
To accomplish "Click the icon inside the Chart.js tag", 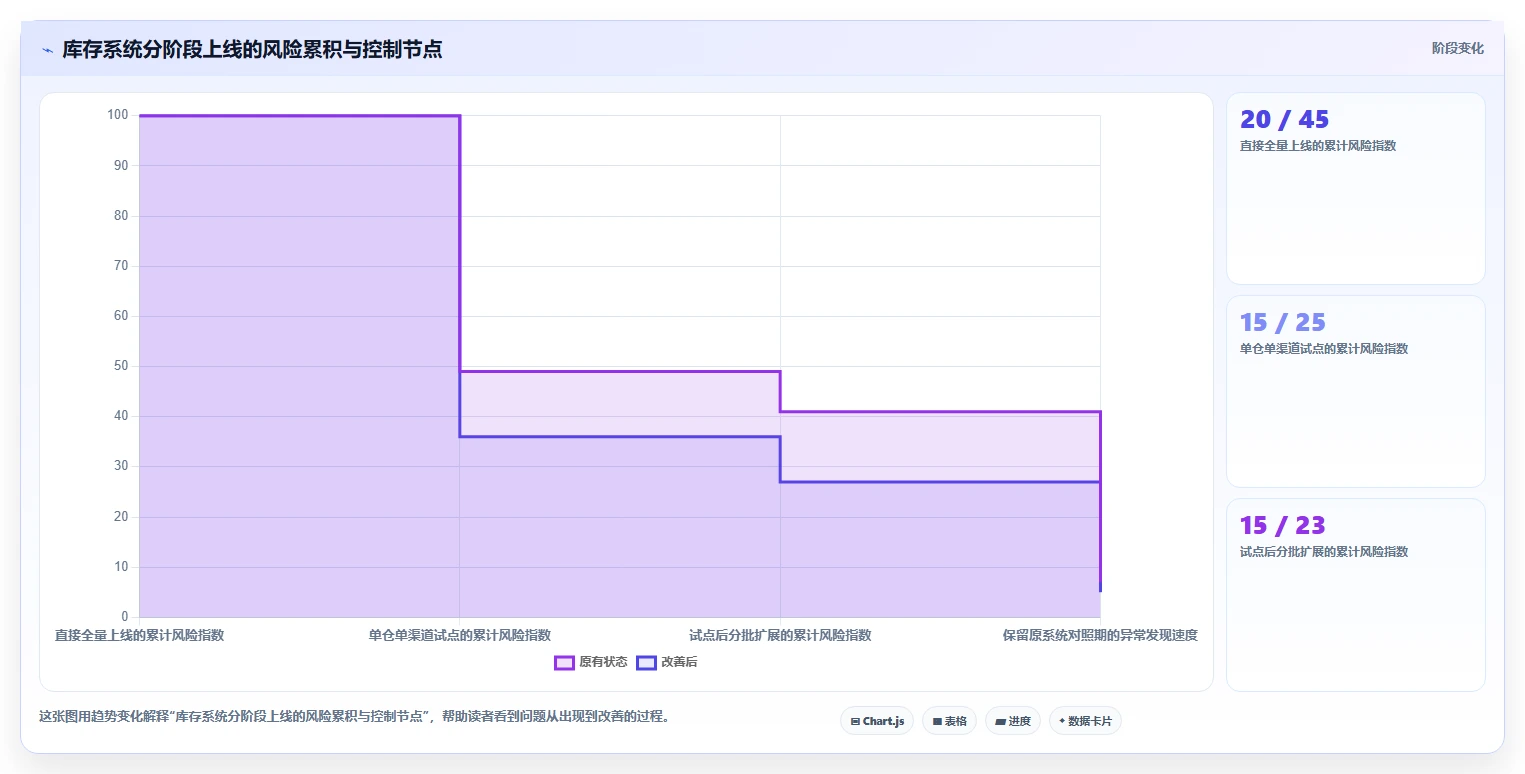I will [855, 721].
